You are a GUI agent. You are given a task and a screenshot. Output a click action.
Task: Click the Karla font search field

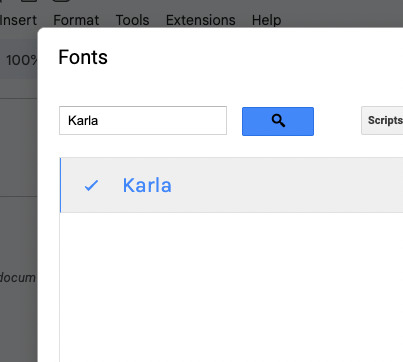tap(143, 121)
